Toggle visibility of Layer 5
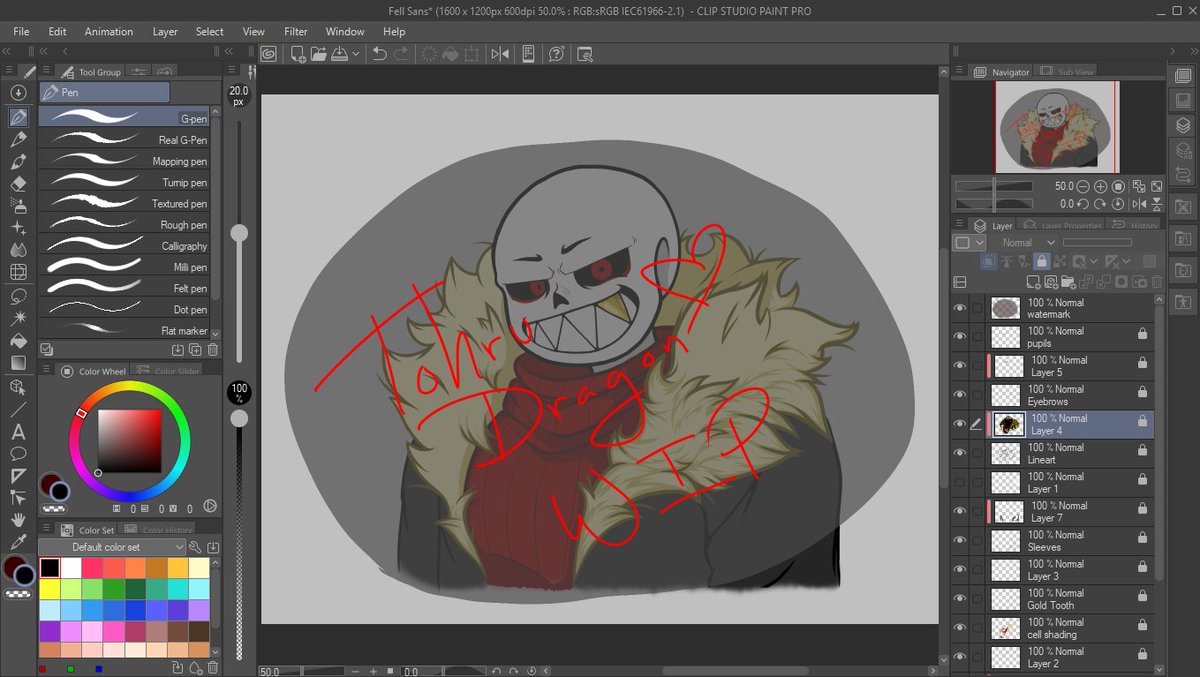This screenshot has width=1200, height=677. (960, 366)
